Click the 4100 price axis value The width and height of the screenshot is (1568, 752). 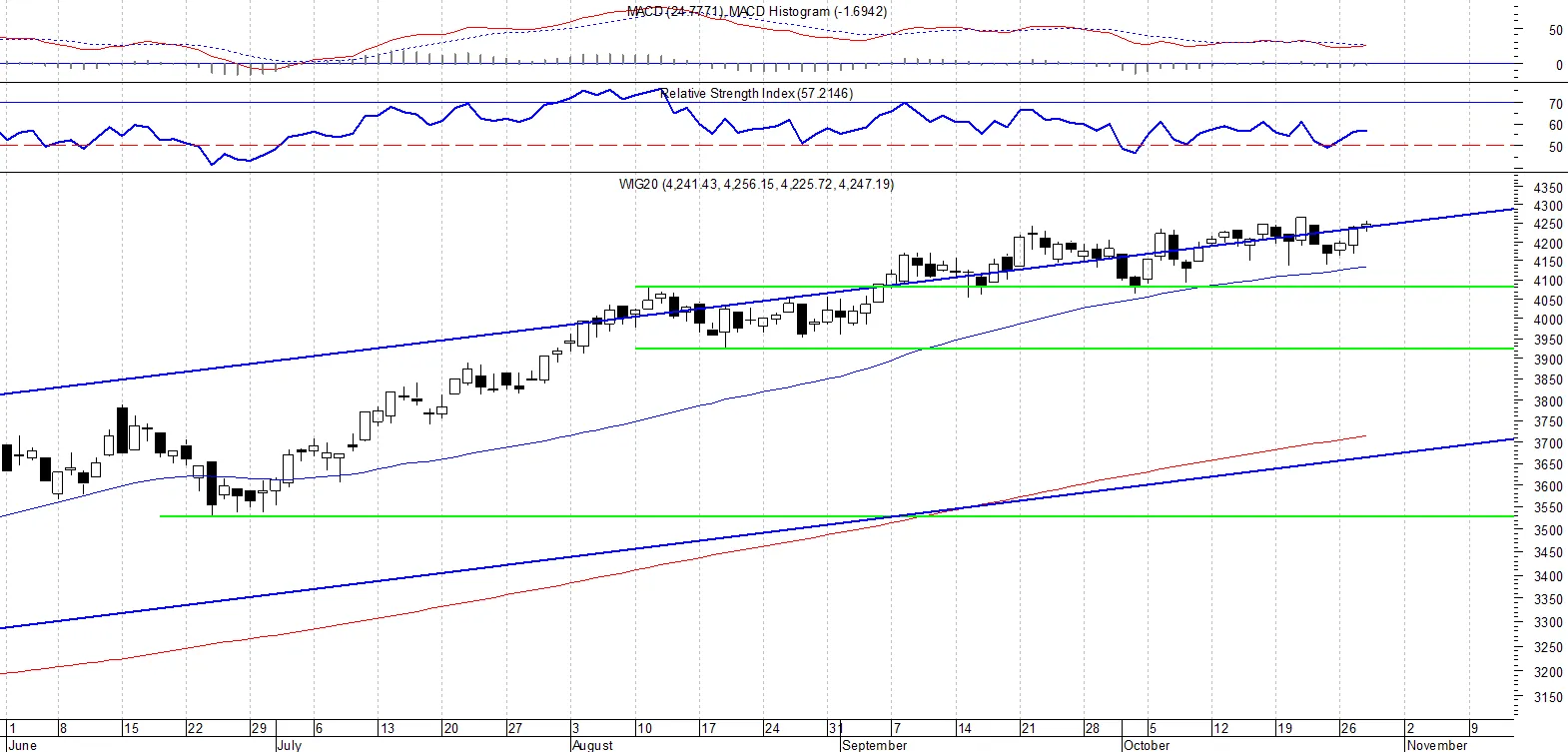(1547, 282)
